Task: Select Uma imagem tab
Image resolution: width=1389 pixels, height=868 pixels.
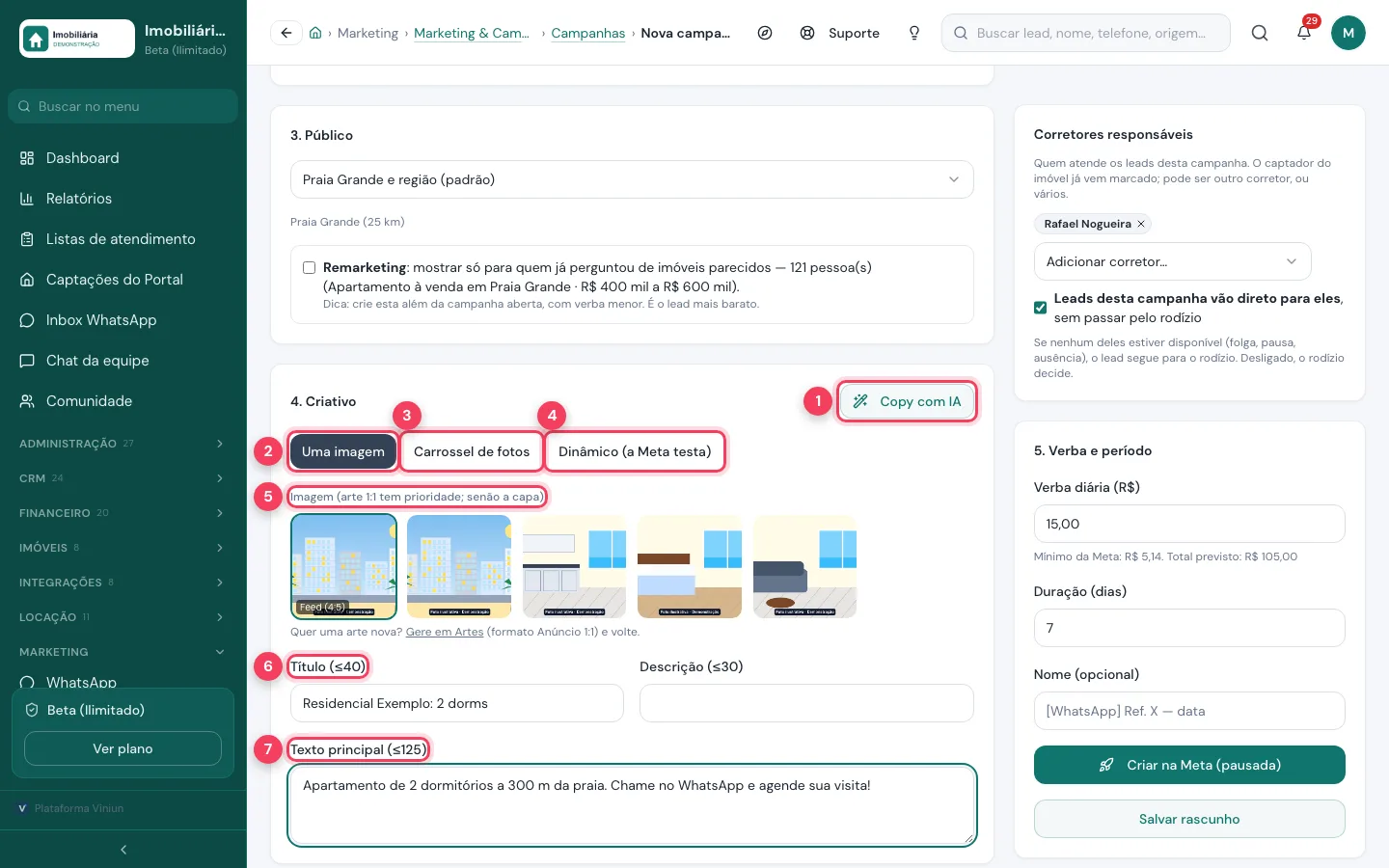Action: click(x=343, y=451)
